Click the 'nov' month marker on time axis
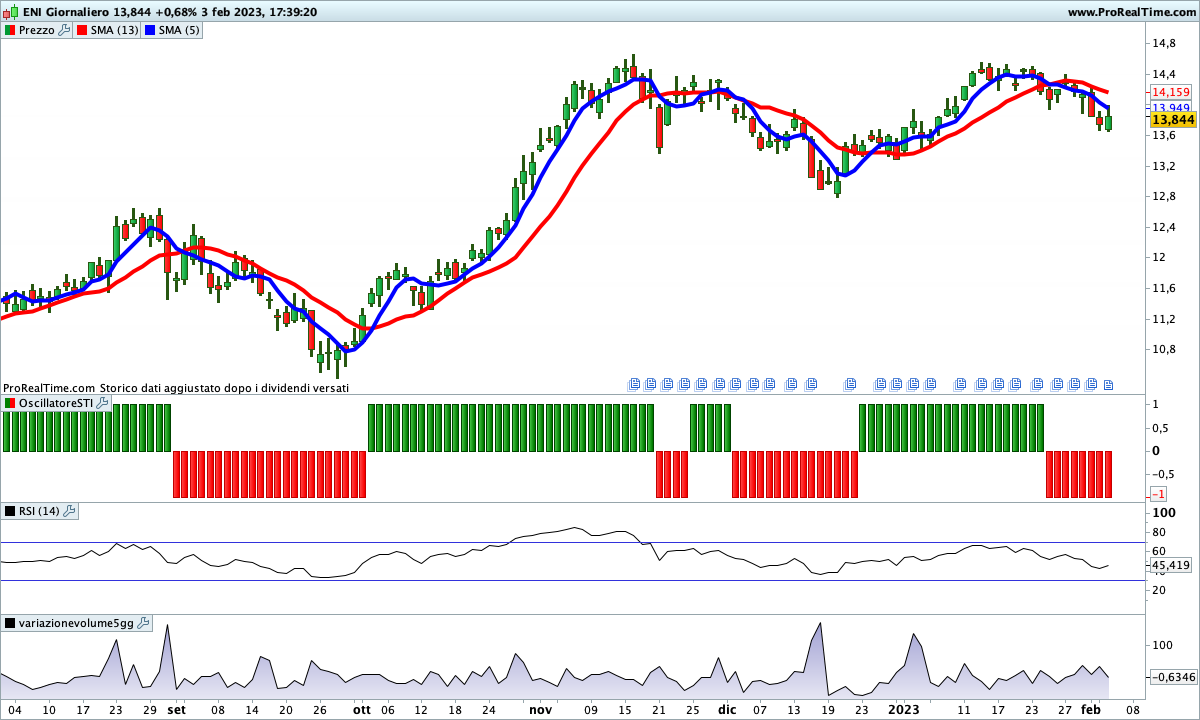This screenshot has height=720, width=1200. [540, 709]
